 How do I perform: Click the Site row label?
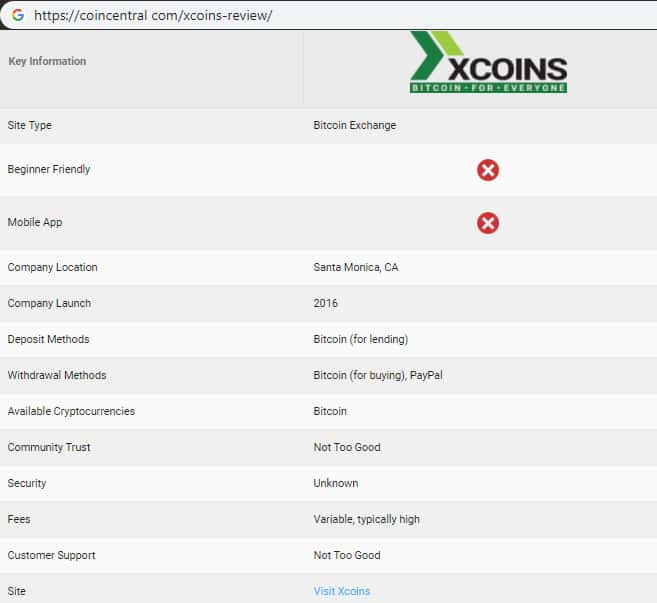pyautogui.click(x=17, y=591)
